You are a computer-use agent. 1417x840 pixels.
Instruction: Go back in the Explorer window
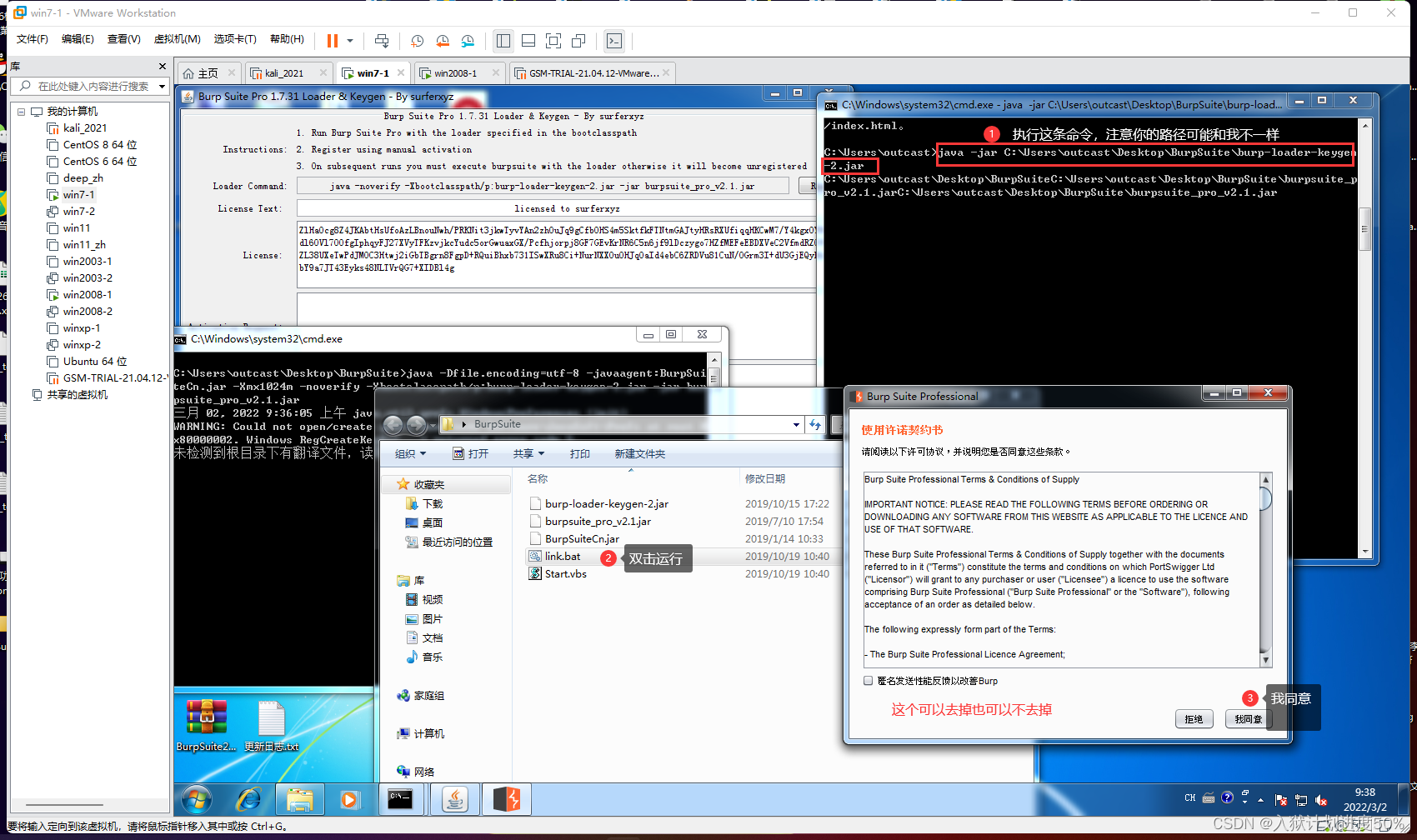pos(393,425)
